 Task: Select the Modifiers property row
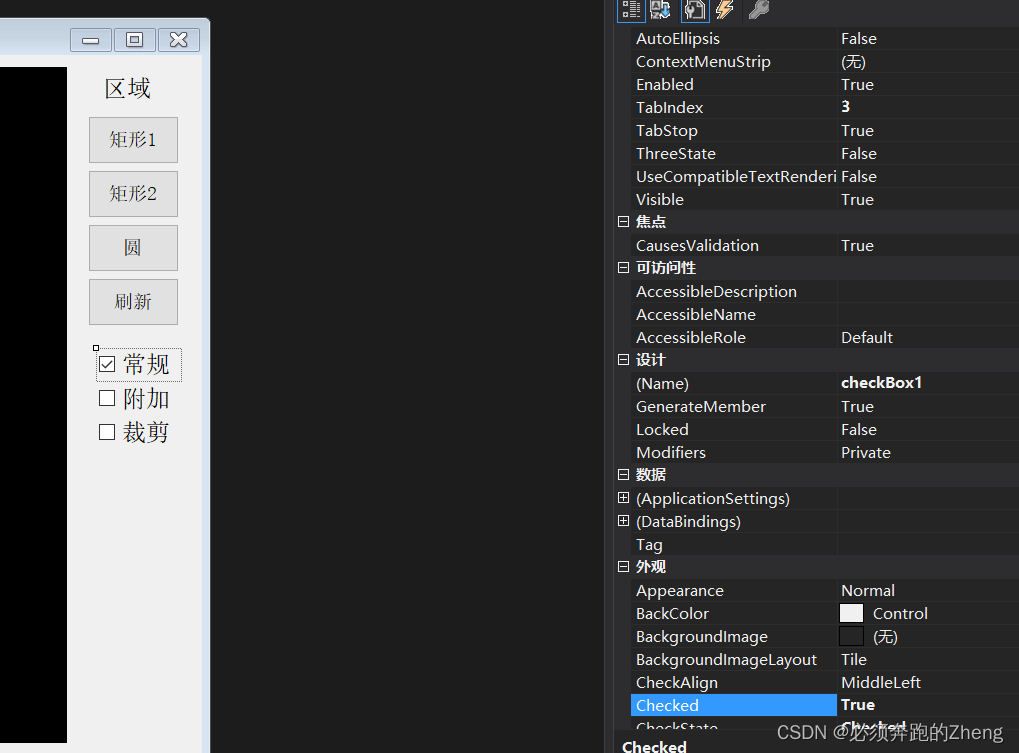coord(825,453)
